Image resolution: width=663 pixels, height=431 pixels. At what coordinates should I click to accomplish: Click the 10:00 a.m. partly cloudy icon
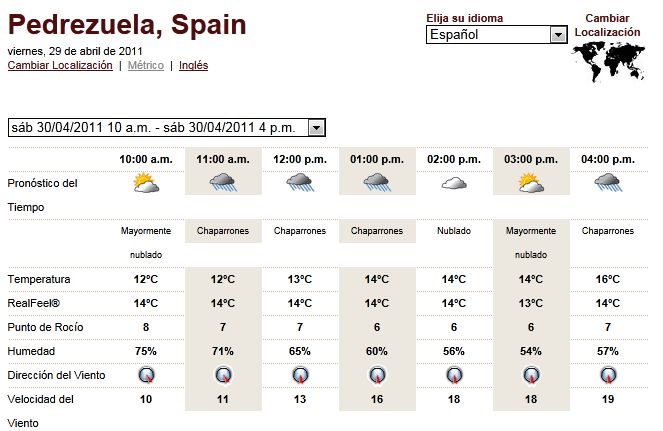[x=146, y=183]
